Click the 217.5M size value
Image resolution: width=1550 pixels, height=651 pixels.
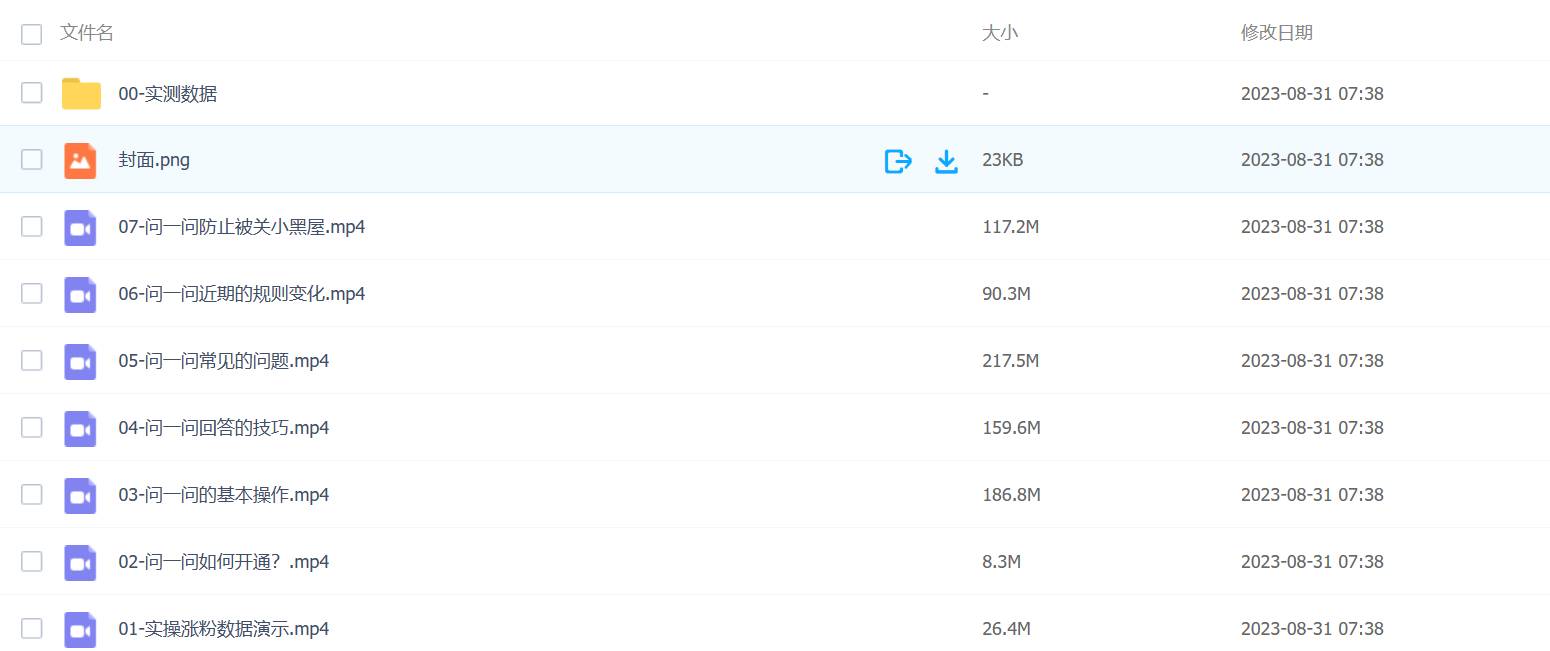[x=1011, y=361]
